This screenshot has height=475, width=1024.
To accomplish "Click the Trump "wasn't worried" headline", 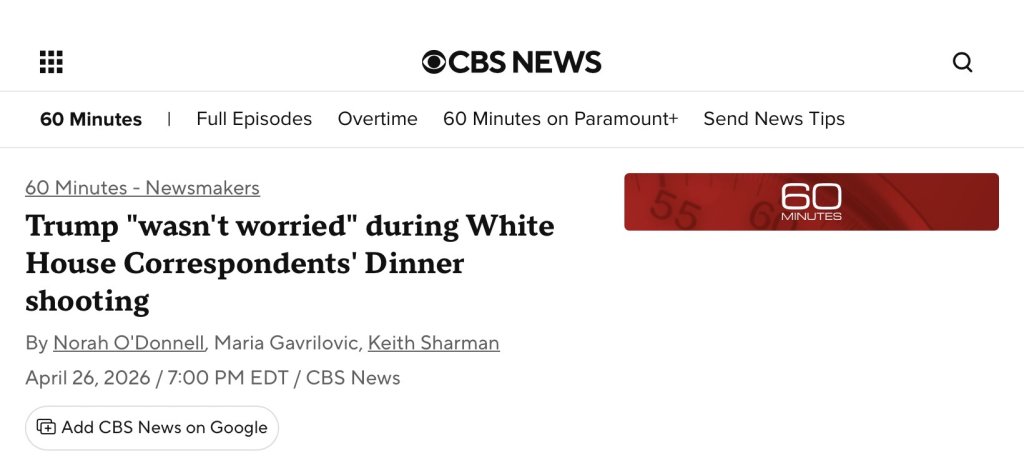I will pos(290,263).
